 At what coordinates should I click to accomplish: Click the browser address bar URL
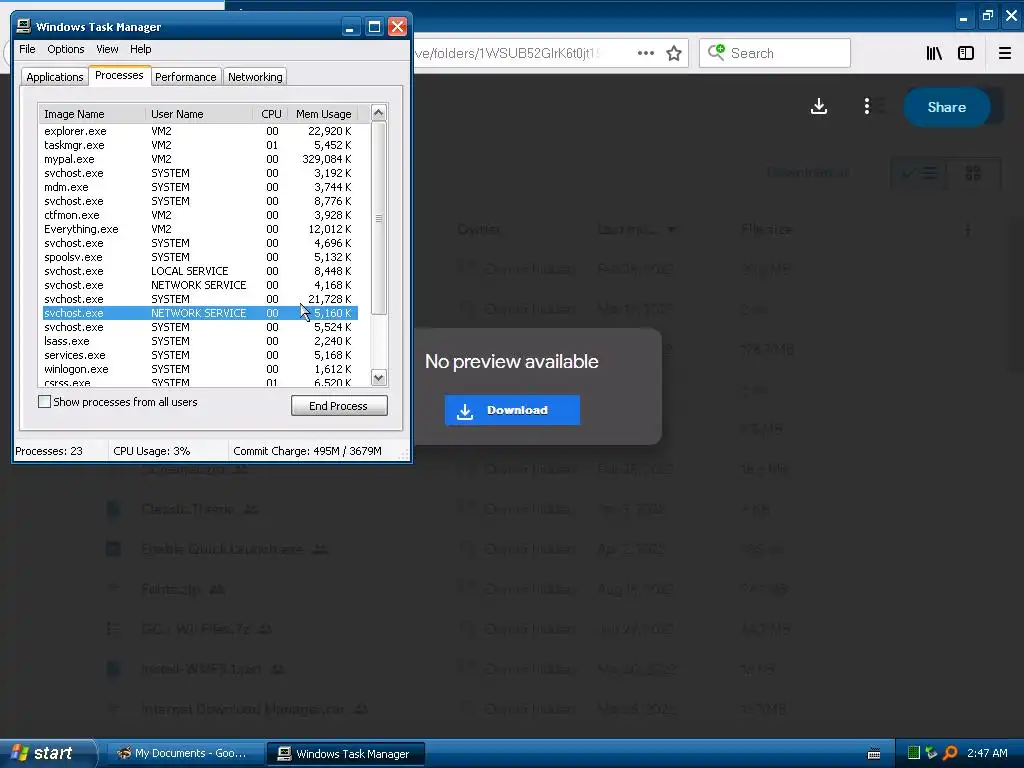(506, 53)
